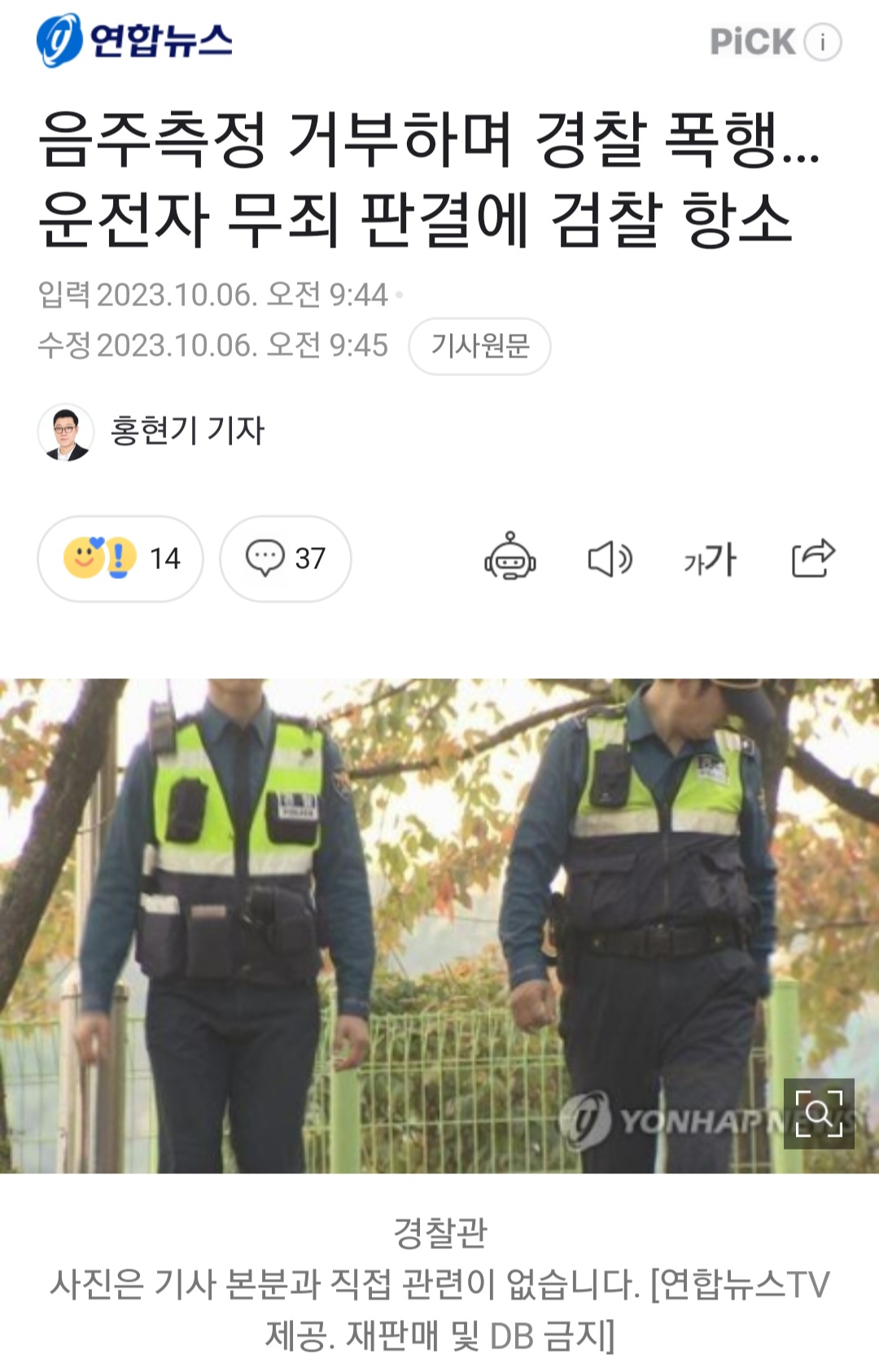This screenshot has width=879, height=1372.
Task: Tap the police officers news photo
Action: point(439,926)
